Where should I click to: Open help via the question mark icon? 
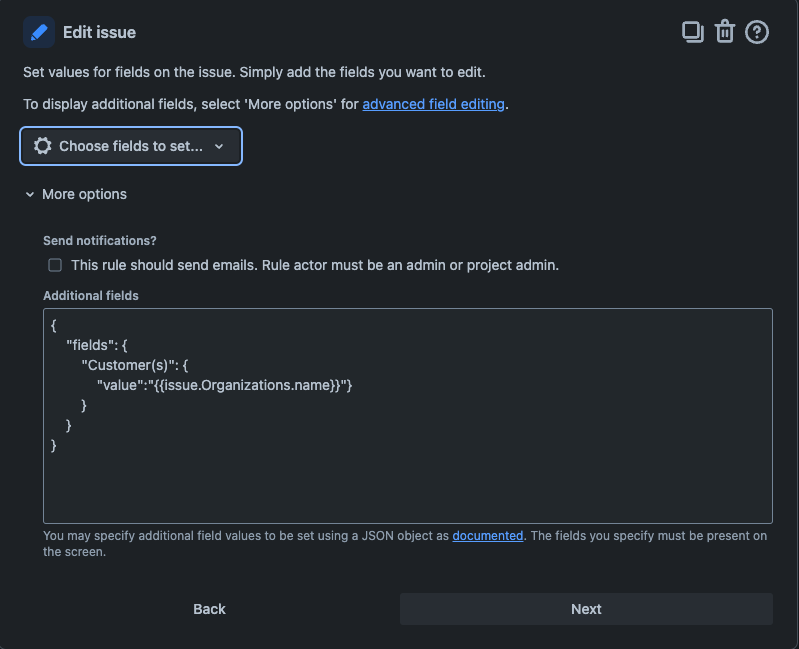point(757,32)
